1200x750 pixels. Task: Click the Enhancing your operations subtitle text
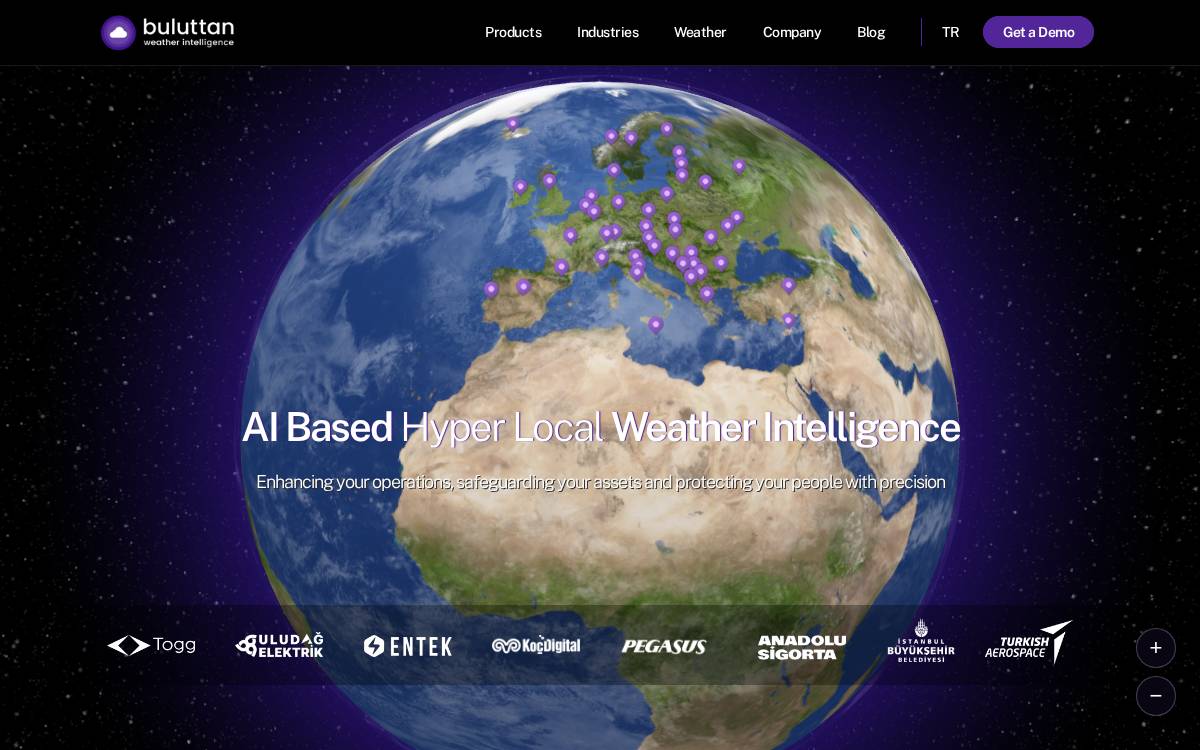(x=600, y=482)
